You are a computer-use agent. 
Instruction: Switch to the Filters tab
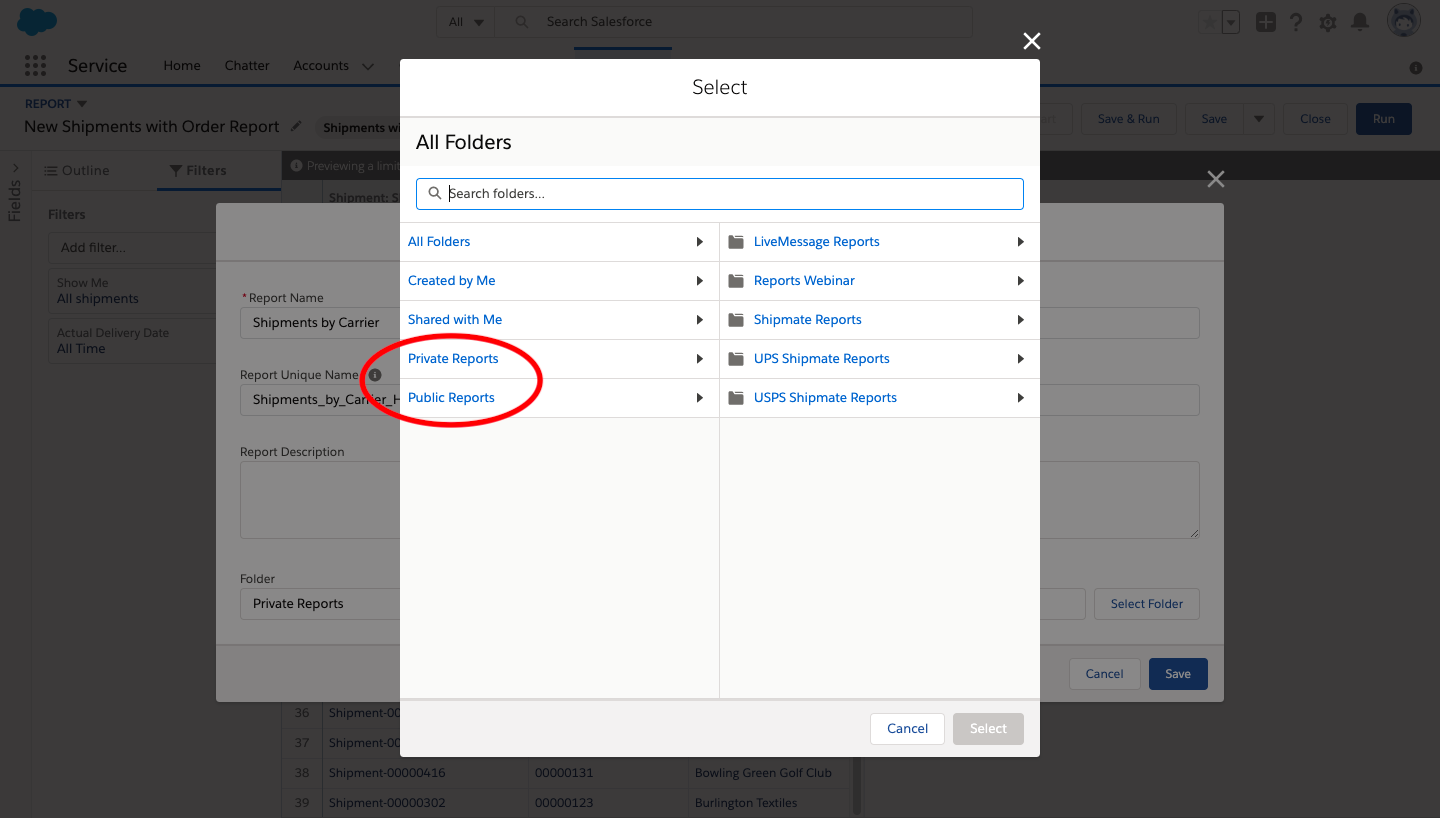(x=197, y=171)
